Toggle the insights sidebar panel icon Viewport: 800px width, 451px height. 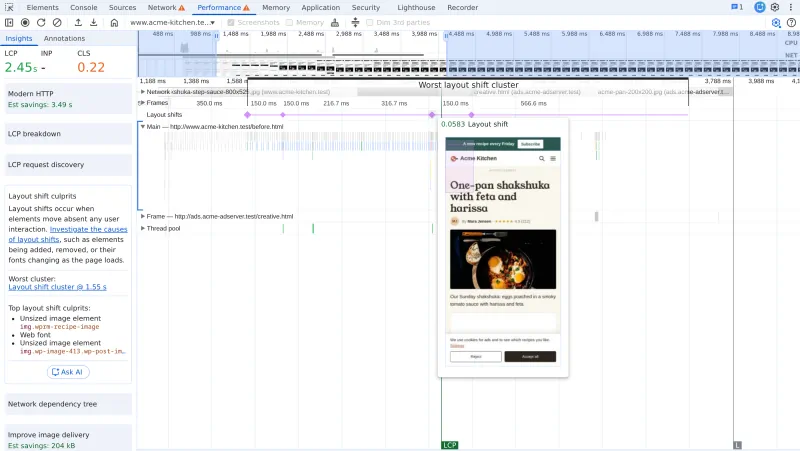(x=9, y=22)
